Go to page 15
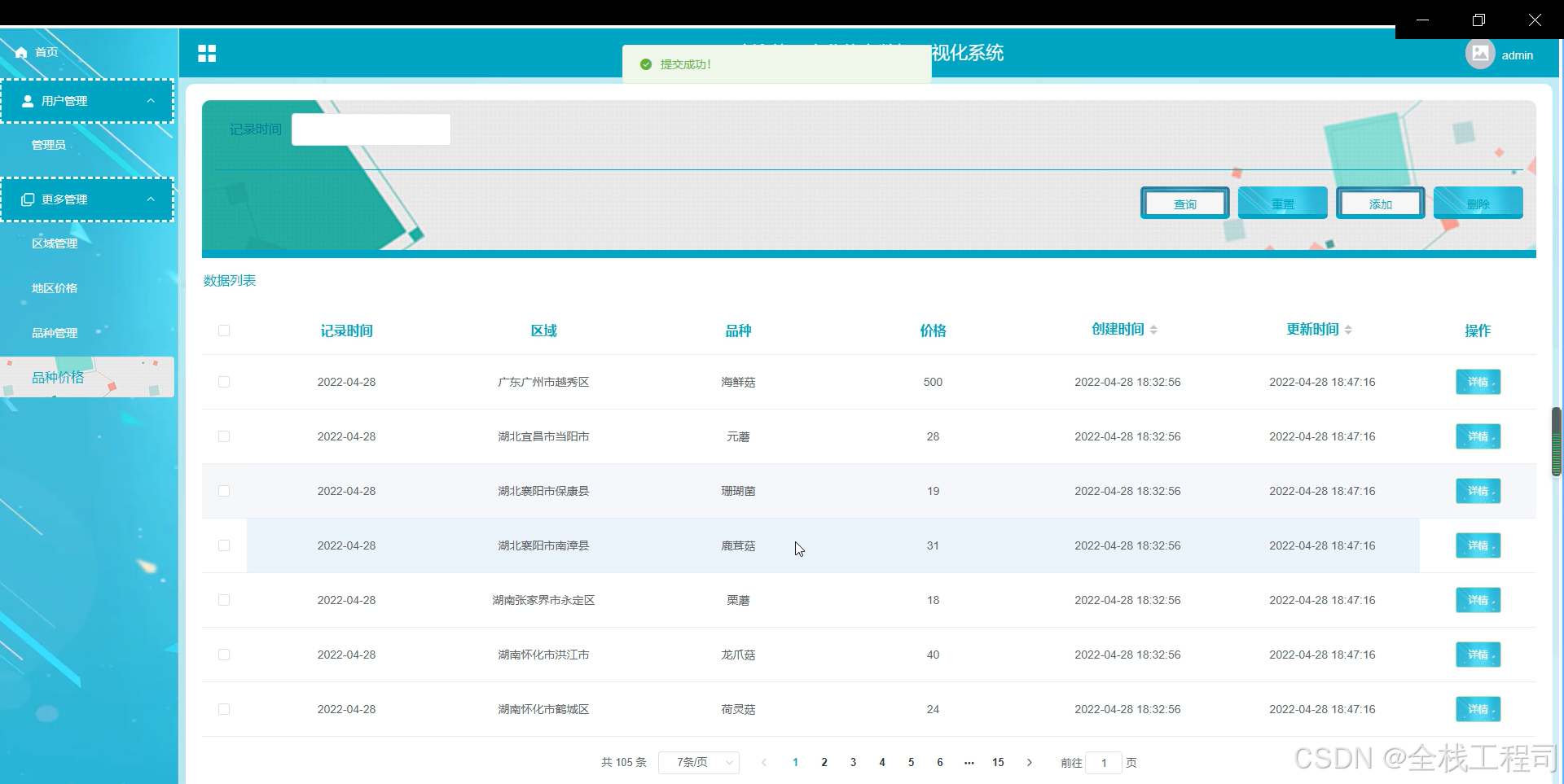The image size is (1564, 784). (x=998, y=763)
